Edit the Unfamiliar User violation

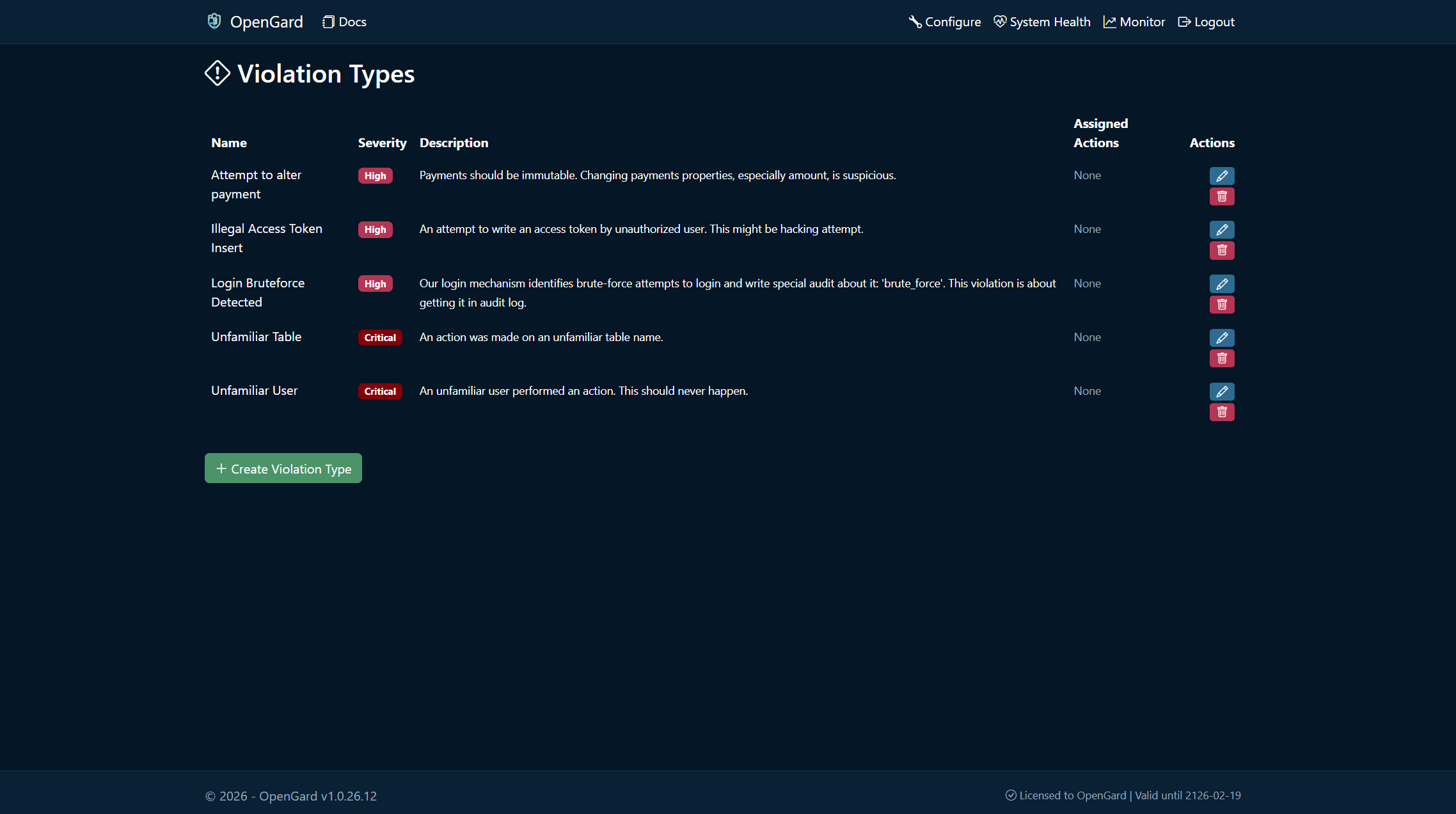click(1222, 391)
